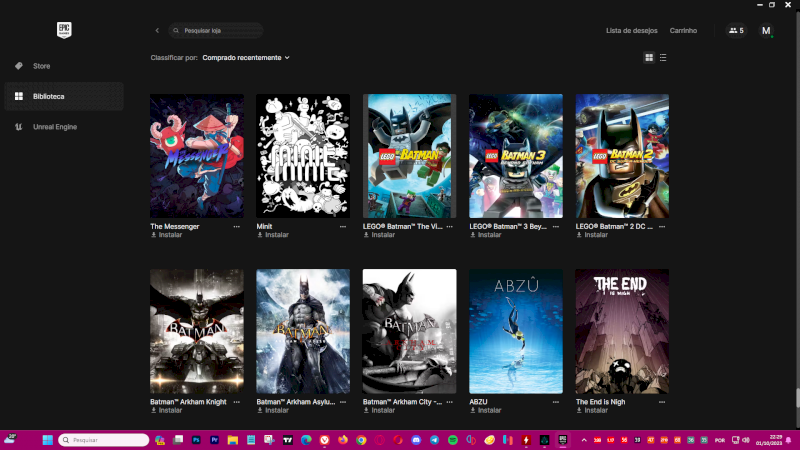
Task: Switch library to grid view
Action: pyautogui.click(x=649, y=58)
